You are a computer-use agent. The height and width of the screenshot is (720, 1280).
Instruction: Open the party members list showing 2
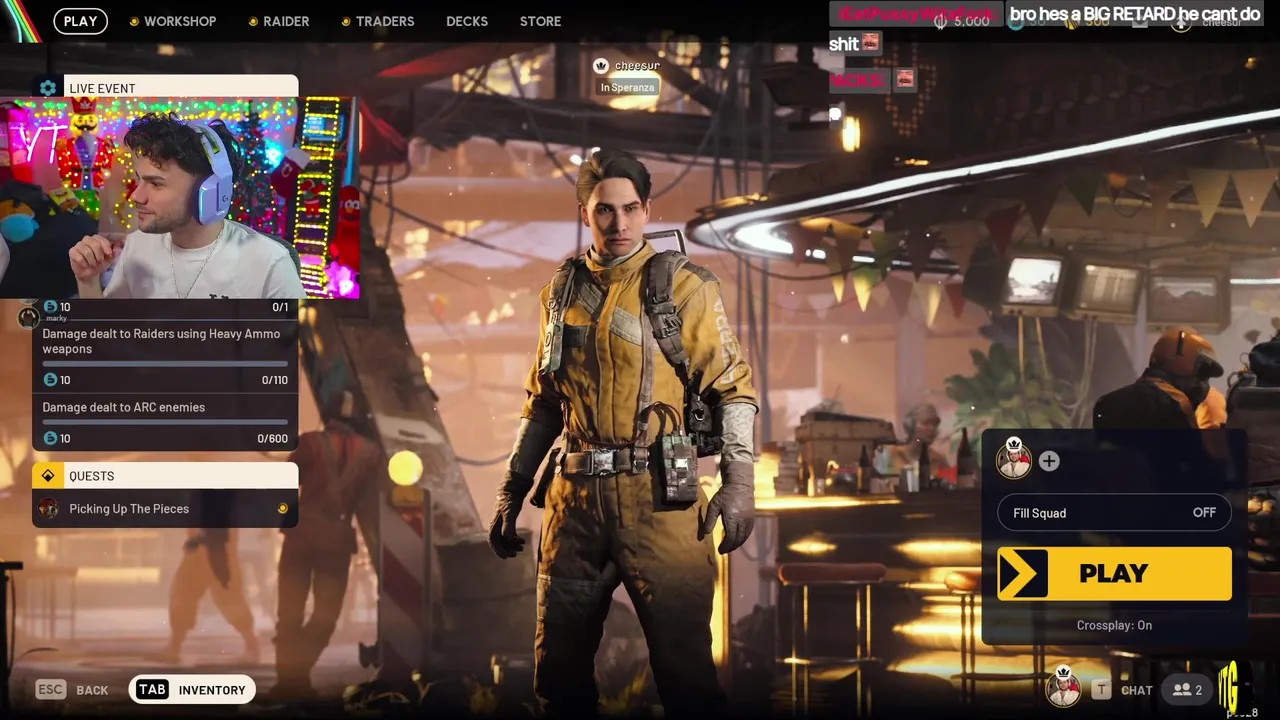pyautogui.click(x=1188, y=690)
